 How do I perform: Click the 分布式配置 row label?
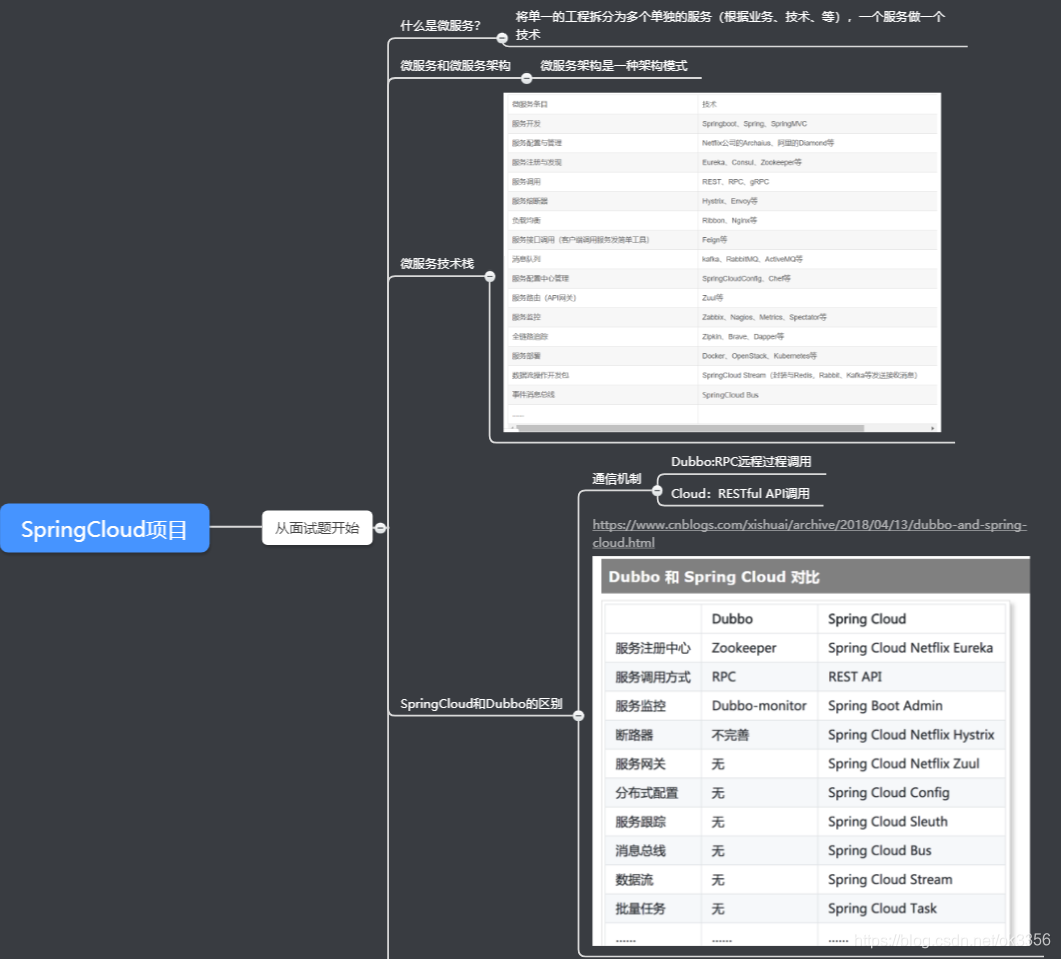(646, 793)
